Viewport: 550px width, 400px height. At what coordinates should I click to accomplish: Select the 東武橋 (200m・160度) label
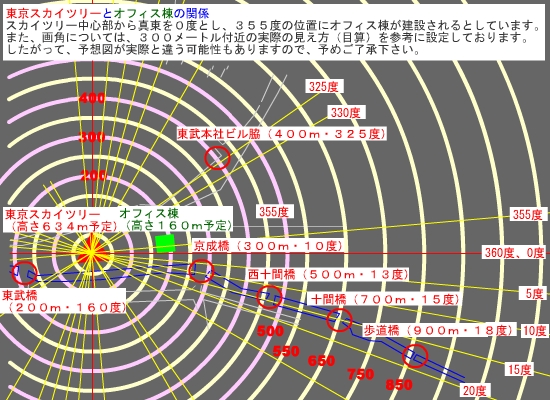63,301
